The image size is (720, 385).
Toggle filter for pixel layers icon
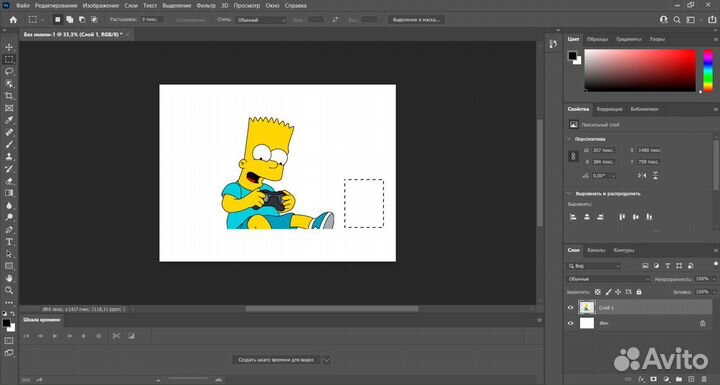coord(645,266)
